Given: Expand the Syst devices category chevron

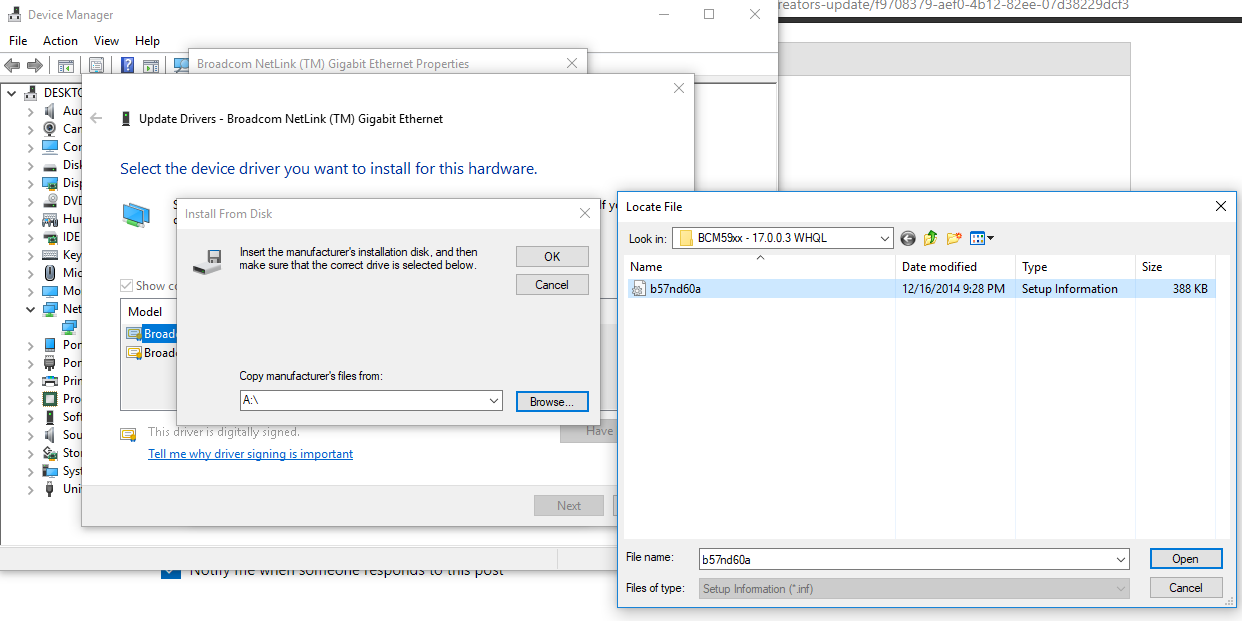Looking at the screenshot, I should pos(31,471).
